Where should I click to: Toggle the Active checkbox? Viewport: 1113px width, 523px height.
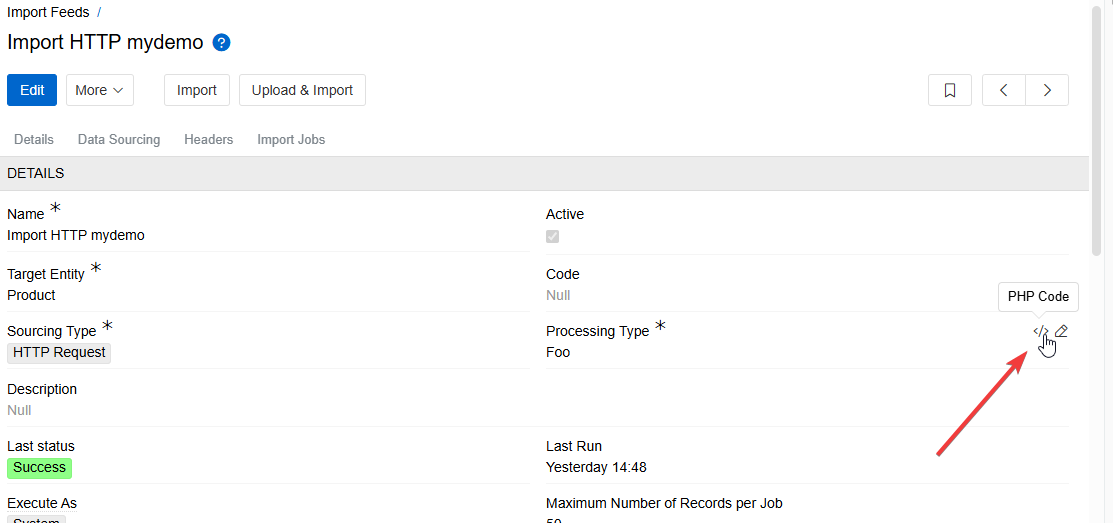click(x=552, y=236)
